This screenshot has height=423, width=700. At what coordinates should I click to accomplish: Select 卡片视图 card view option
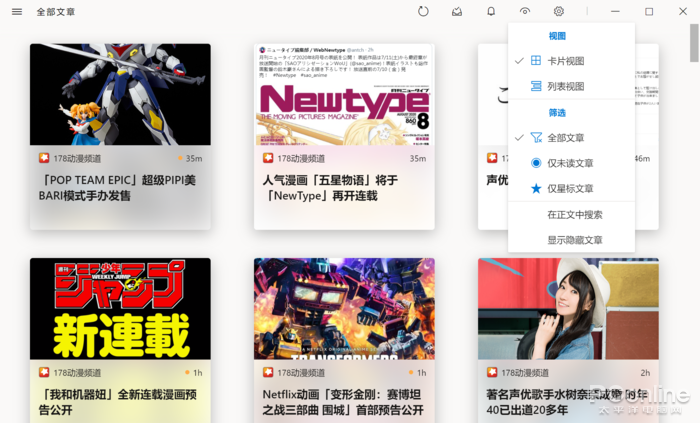pyautogui.click(x=571, y=61)
